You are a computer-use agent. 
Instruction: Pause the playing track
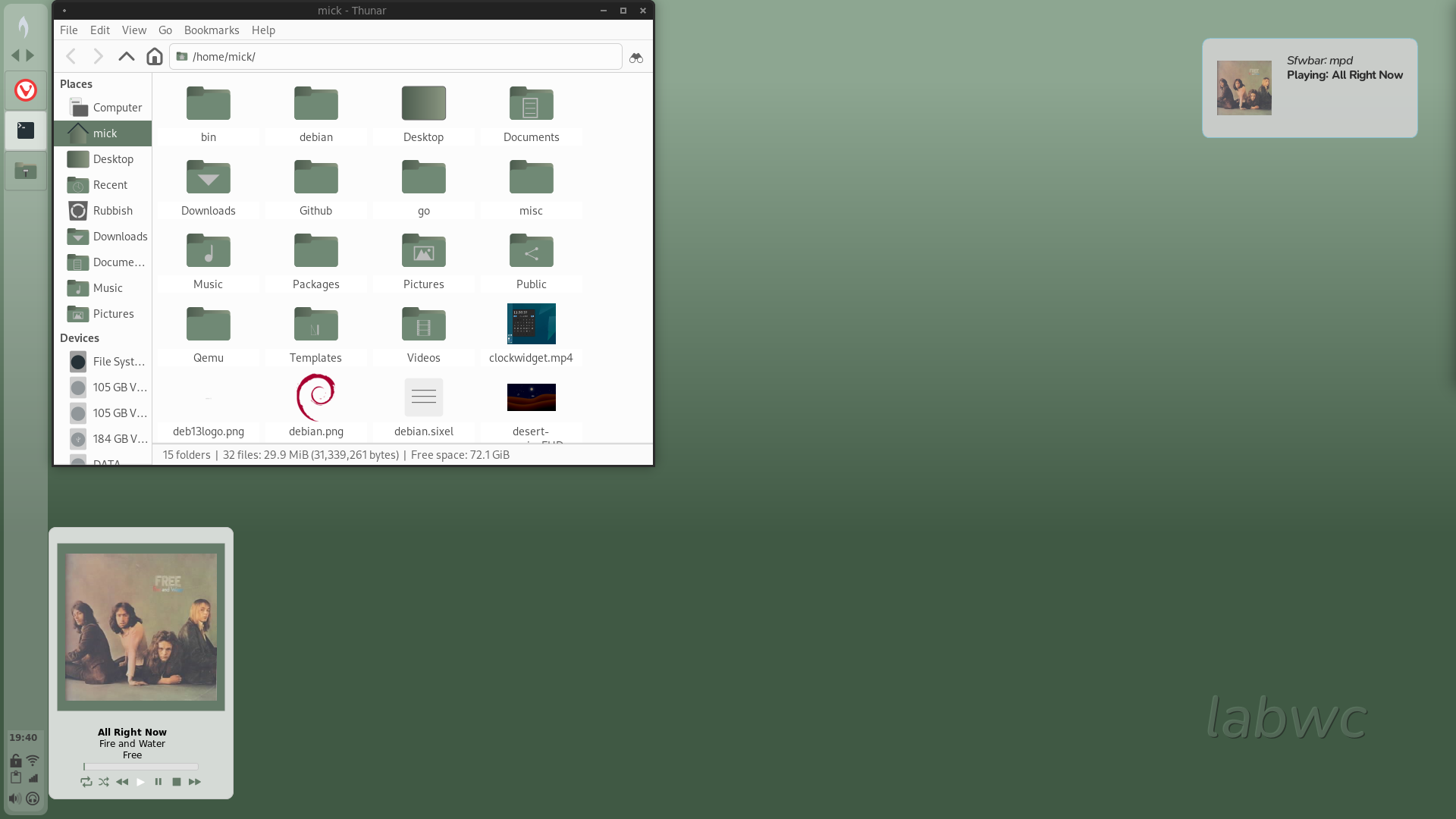pyautogui.click(x=158, y=782)
